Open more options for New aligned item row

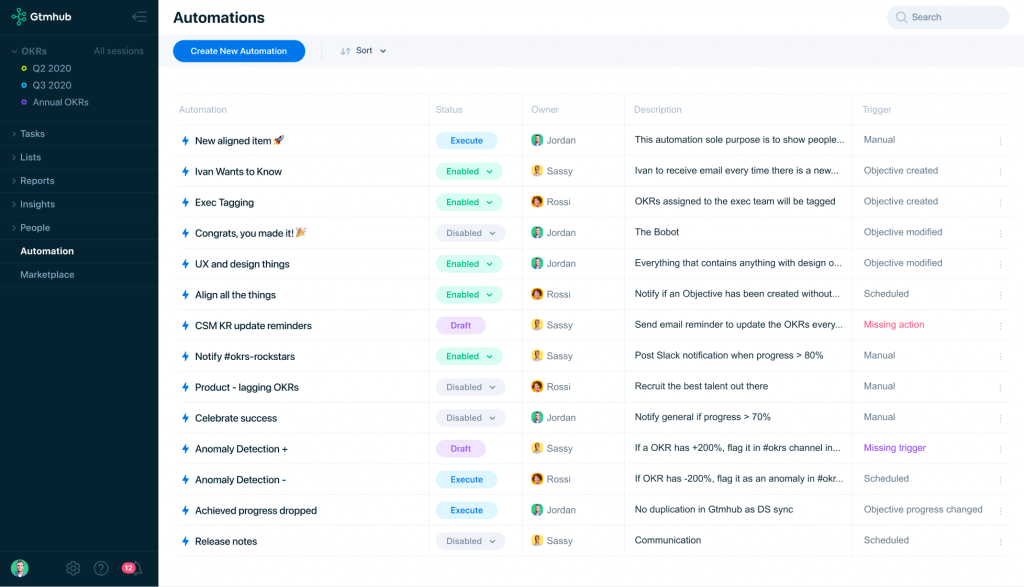pos(1000,140)
